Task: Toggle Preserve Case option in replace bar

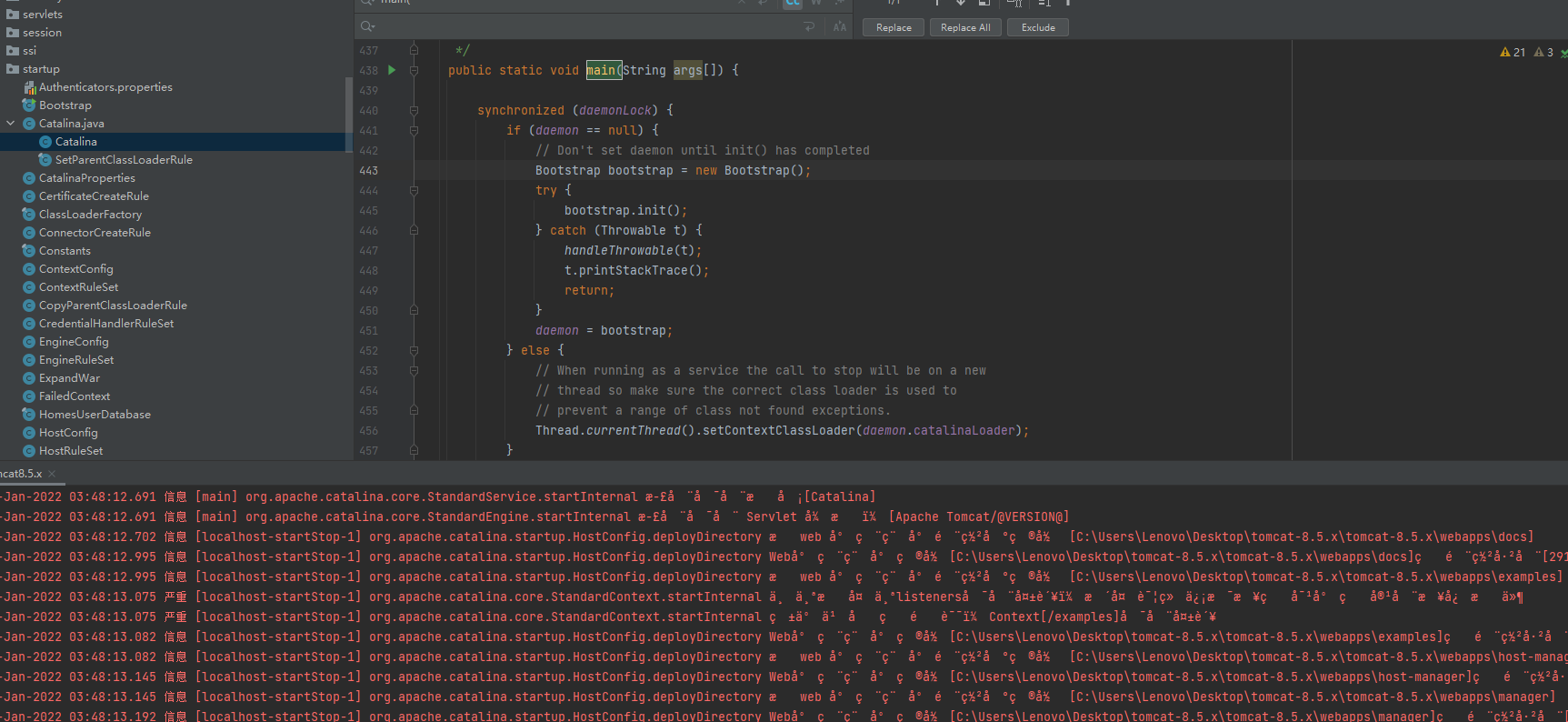Action: (x=840, y=27)
